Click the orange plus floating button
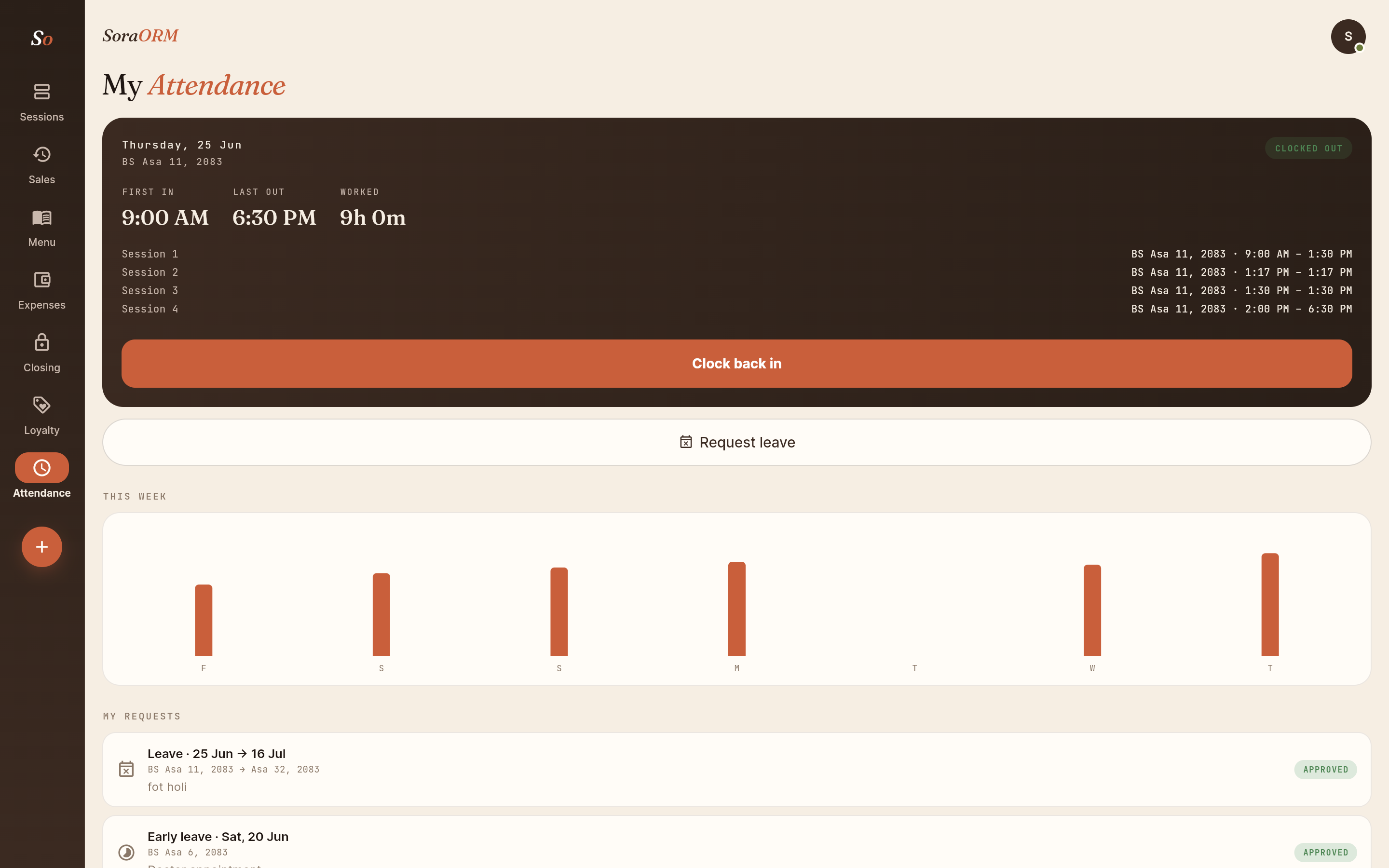Viewport: 1389px width, 868px height. (42, 546)
